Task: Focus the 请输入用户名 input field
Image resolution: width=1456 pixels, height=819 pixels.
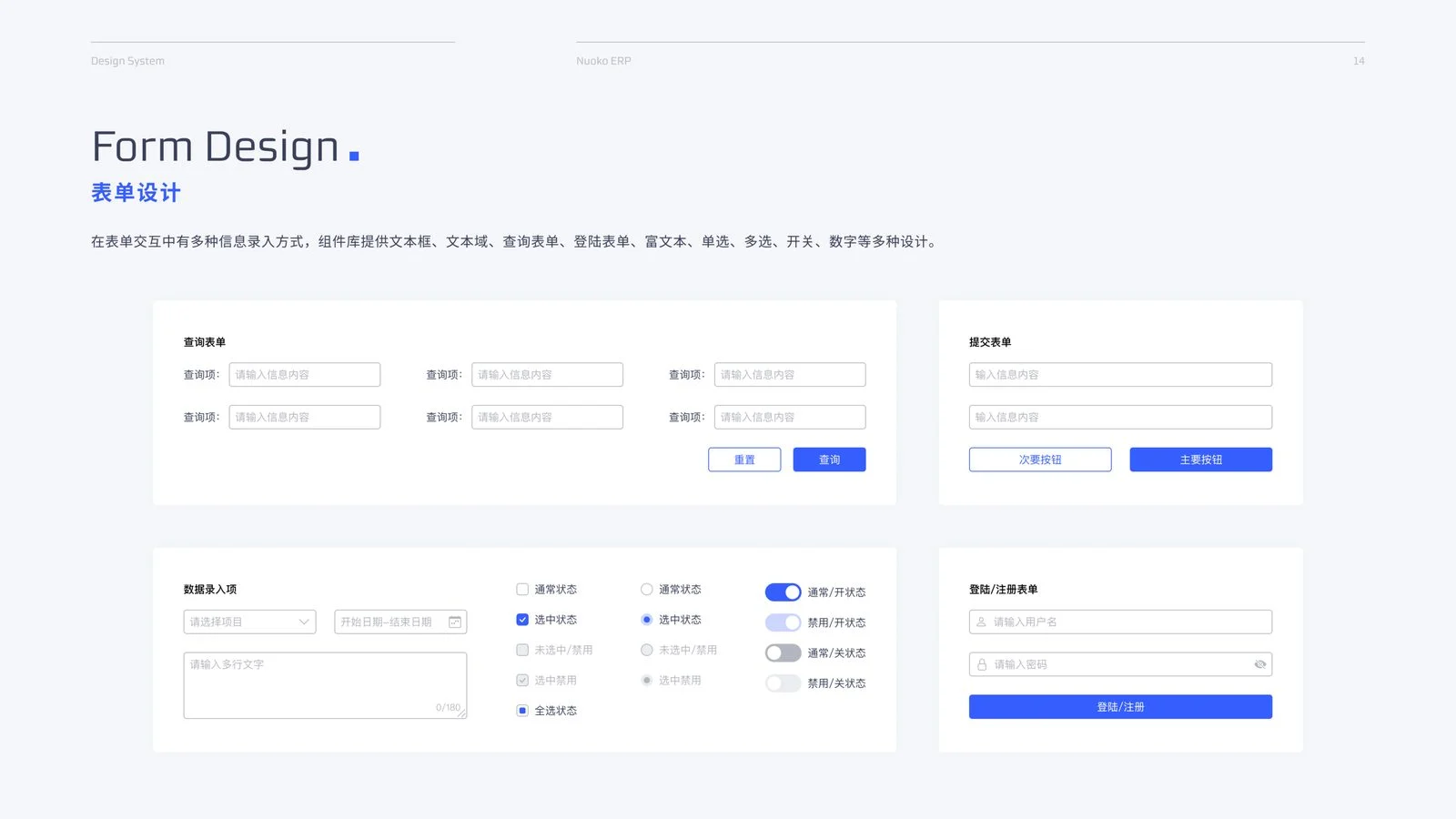Action: click(x=1120, y=622)
